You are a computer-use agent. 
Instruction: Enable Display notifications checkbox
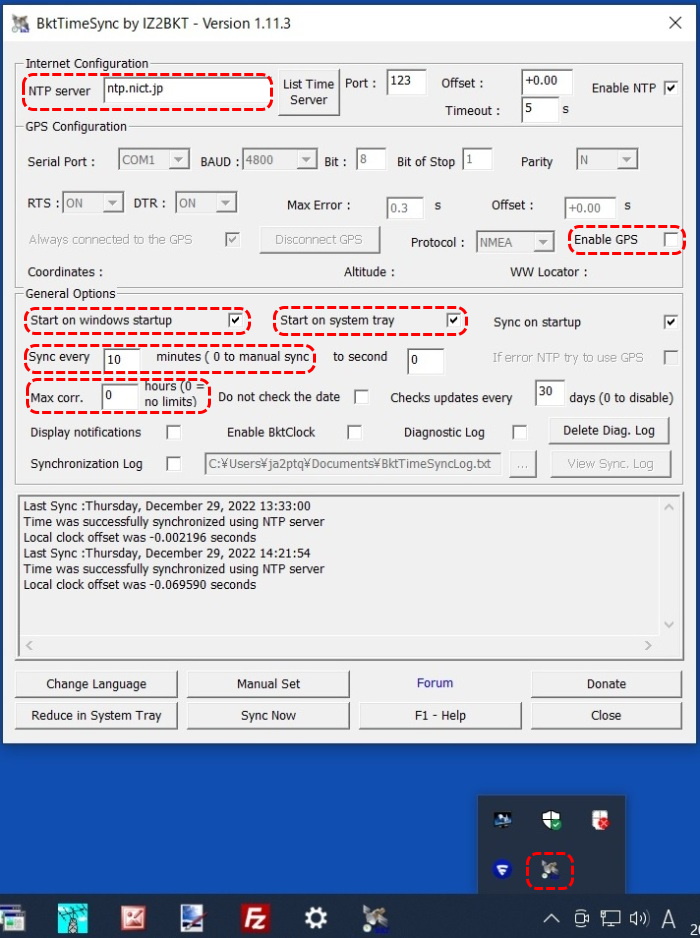(x=174, y=433)
